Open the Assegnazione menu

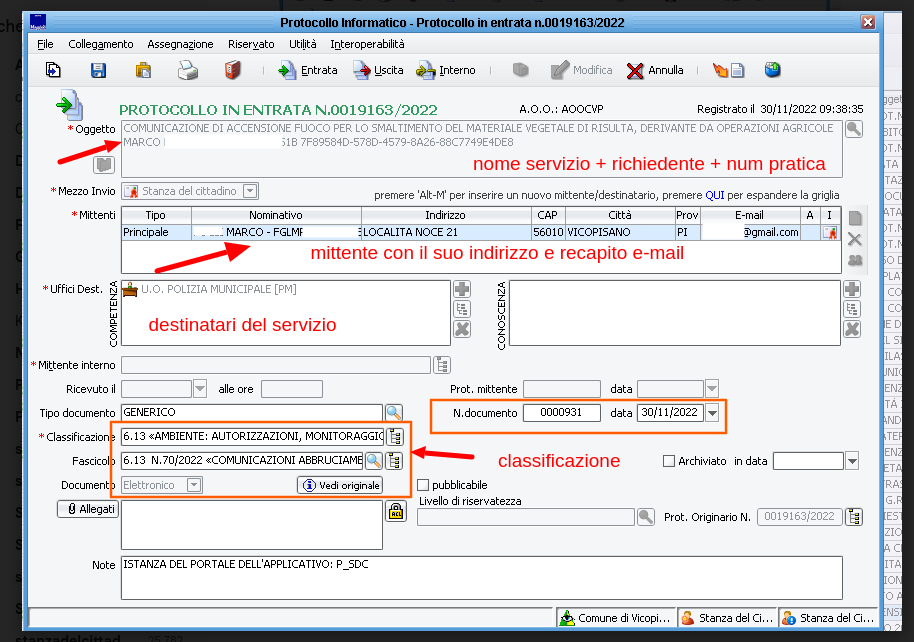point(180,44)
